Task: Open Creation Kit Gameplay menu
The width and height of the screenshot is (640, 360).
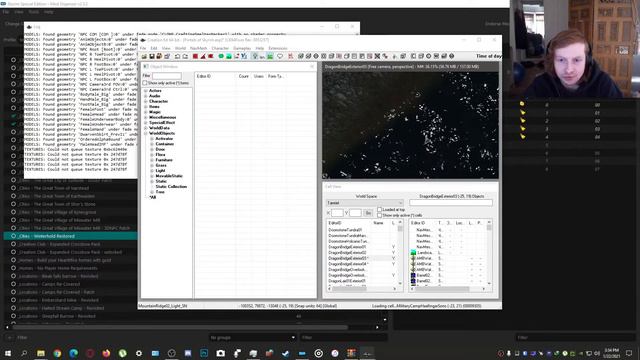Action: click(242, 48)
